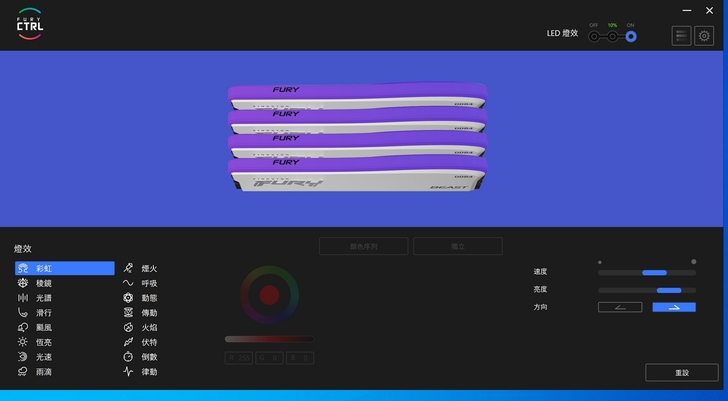Click the FURY CTRL logo
Viewport: 728px width, 401px height.
30,24
